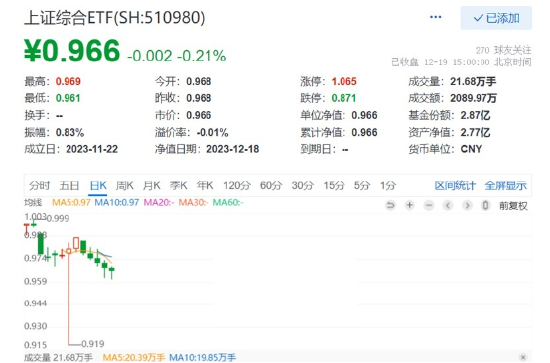Click the MA10:0.97 moving average label
Screen dimensions: 550x363
click(x=117, y=202)
